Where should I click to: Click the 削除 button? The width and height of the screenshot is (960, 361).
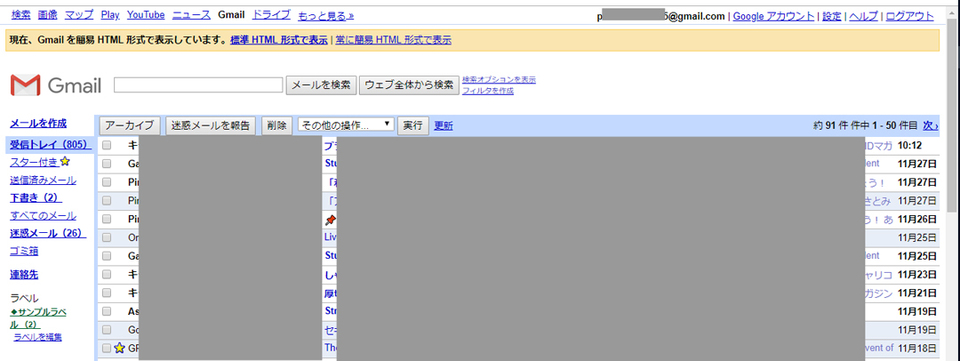pos(276,125)
